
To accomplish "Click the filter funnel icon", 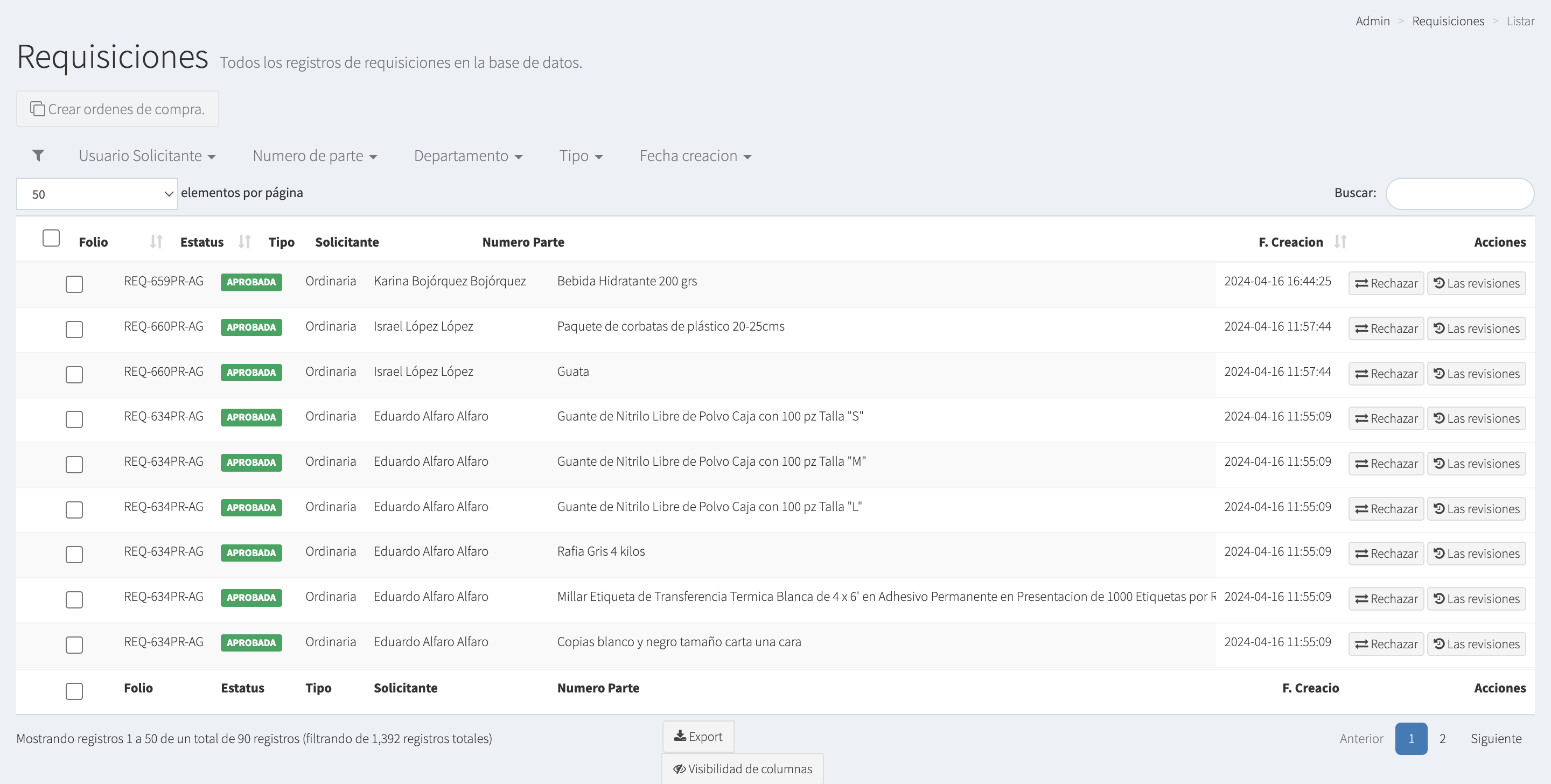I will (x=38, y=156).
